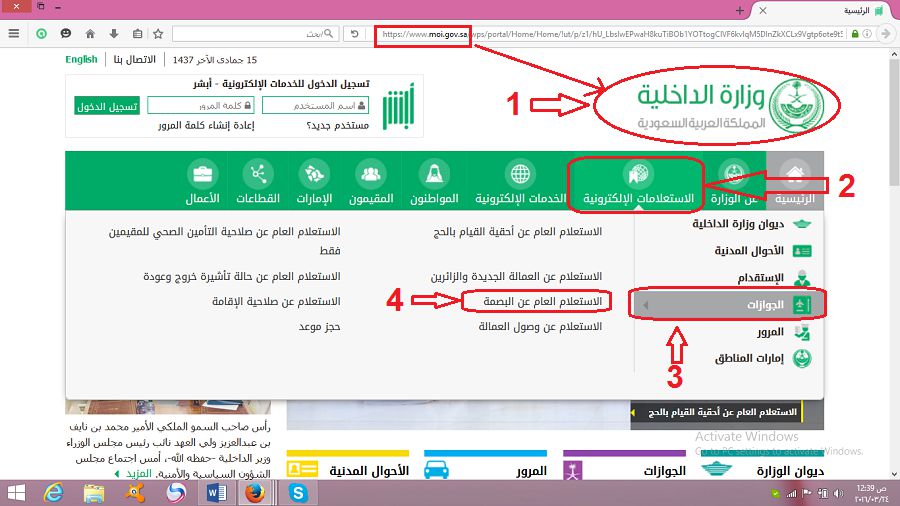Close the الرئيسية browser tab
This screenshot has height=506, width=900.
(763, 10)
